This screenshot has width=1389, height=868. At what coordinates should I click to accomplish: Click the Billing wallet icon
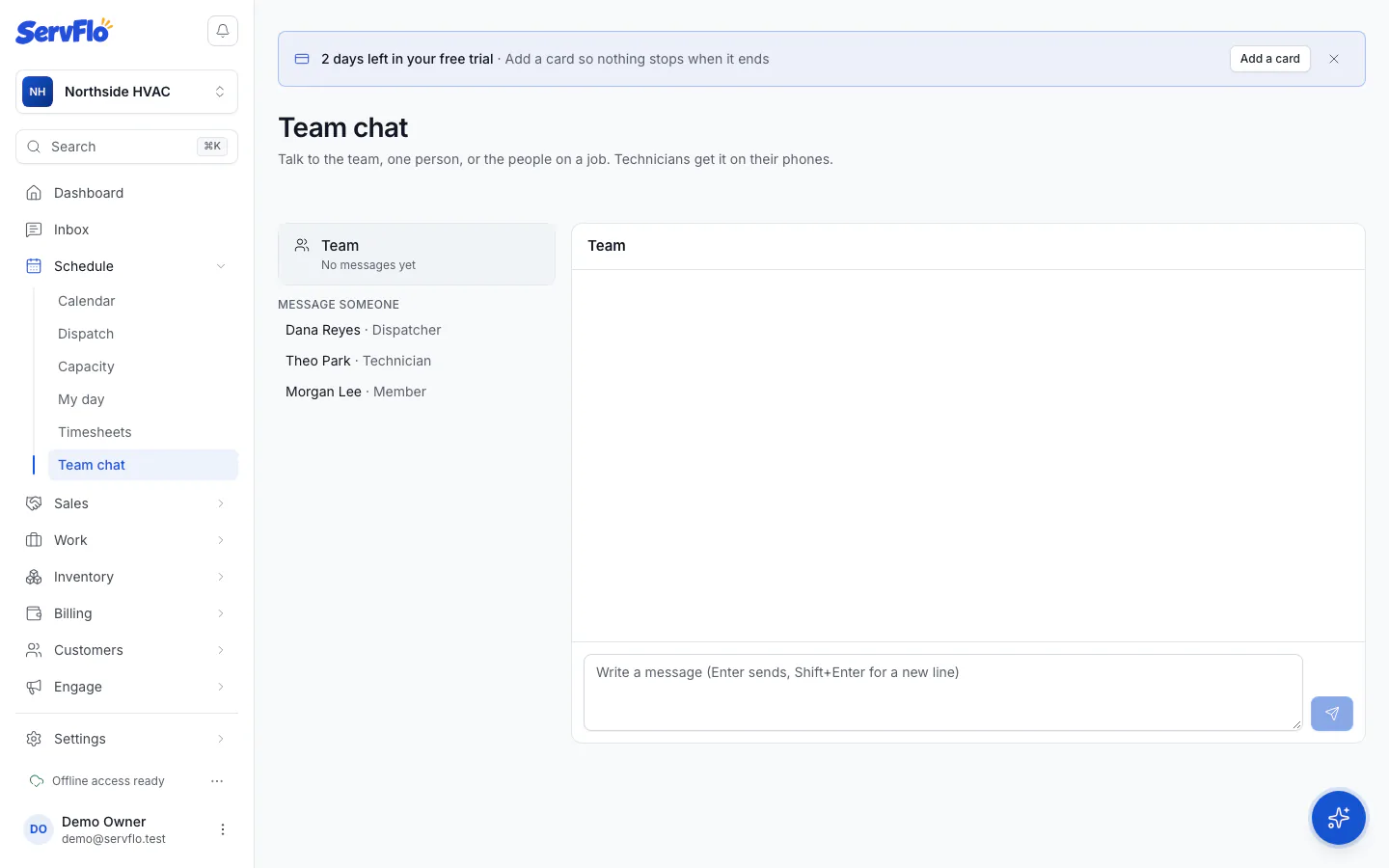click(34, 613)
